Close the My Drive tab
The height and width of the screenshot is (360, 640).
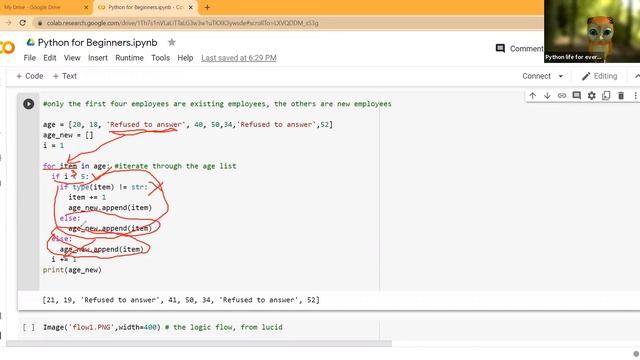coord(86,7)
